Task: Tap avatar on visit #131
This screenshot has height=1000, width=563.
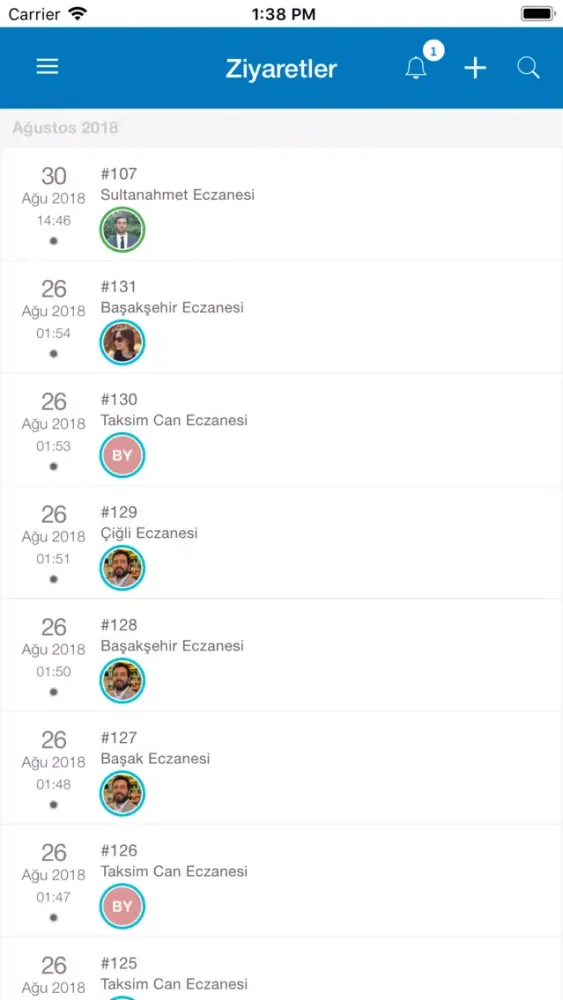Action: coord(122,342)
